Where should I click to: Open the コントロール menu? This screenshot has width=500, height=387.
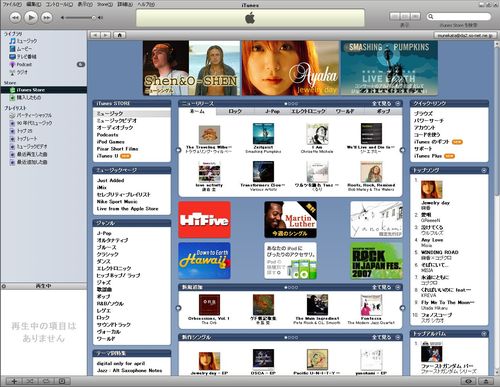click(59, 4)
